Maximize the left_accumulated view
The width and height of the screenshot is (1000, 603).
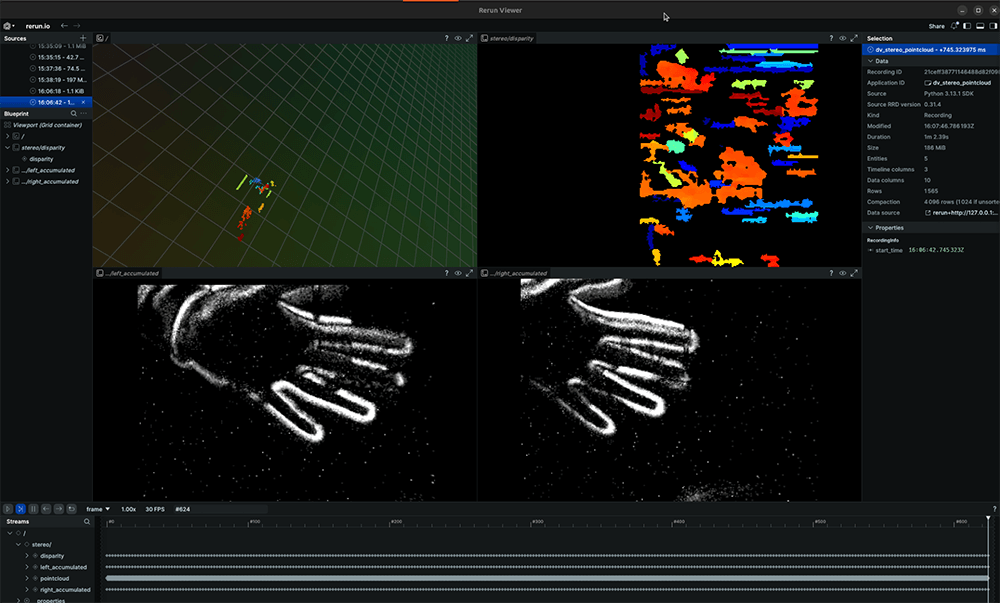(x=469, y=273)
